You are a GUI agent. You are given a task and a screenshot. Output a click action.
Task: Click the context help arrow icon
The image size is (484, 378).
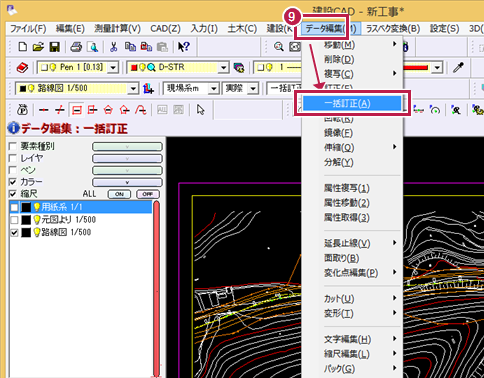click(183, 47)
